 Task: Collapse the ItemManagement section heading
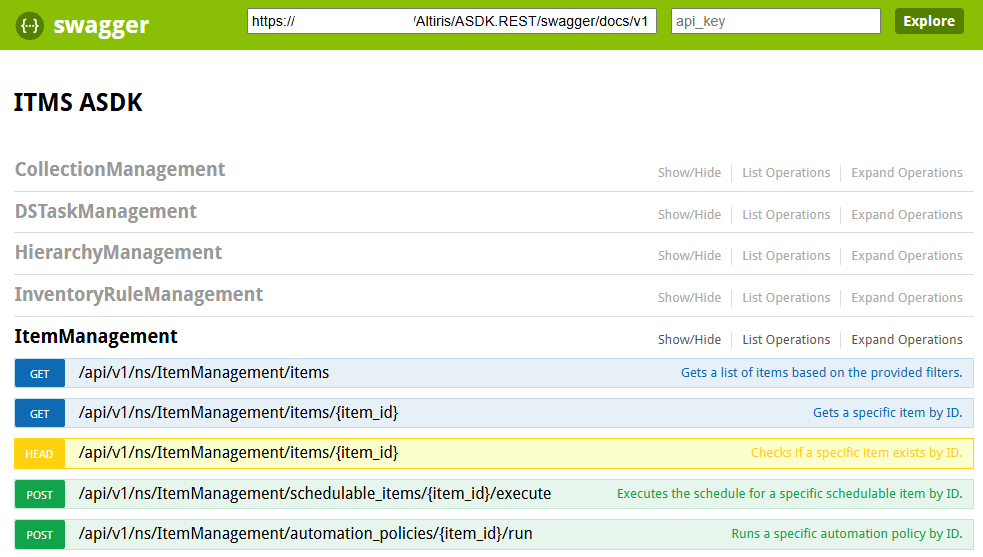pyautogui.click(x=96, y=337)
